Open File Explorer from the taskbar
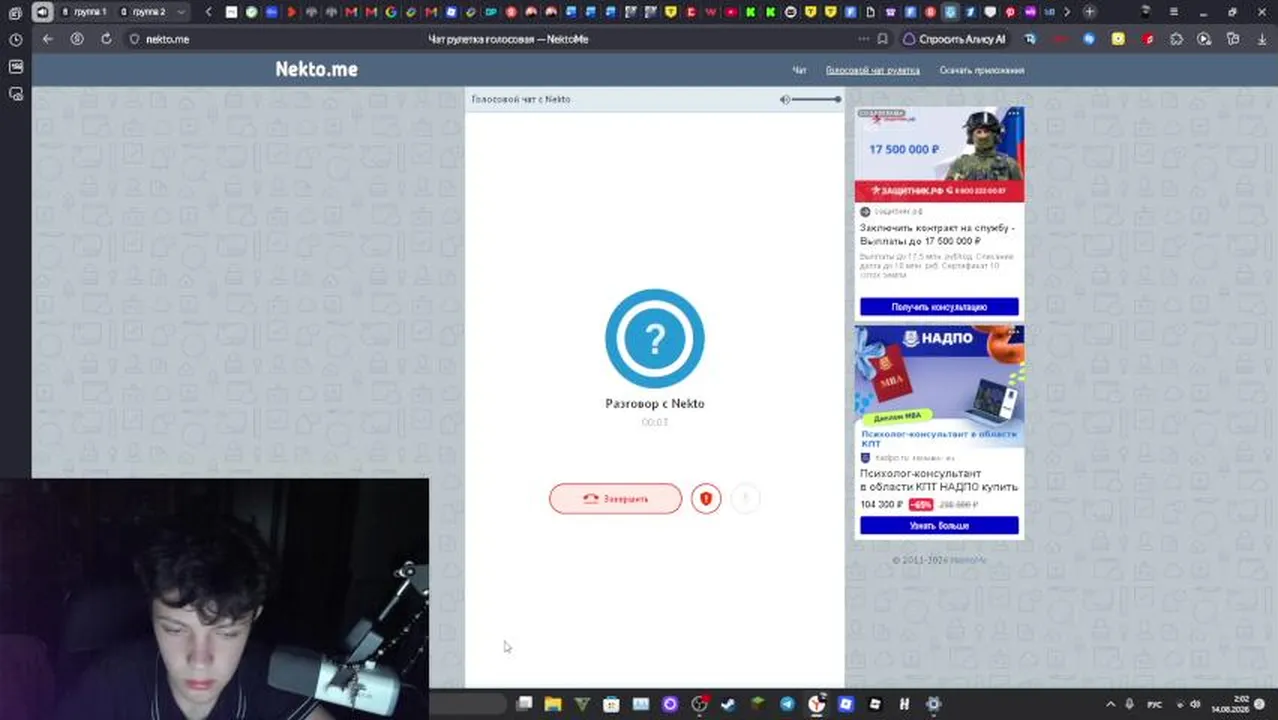The height and width of the screenshot is (720, 1278). [x=552, y=704]
